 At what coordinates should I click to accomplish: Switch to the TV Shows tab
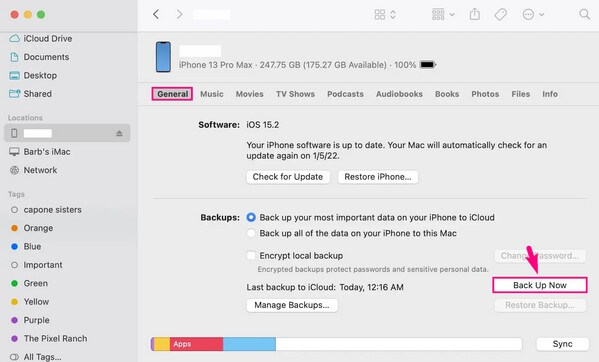click(295, 94)
